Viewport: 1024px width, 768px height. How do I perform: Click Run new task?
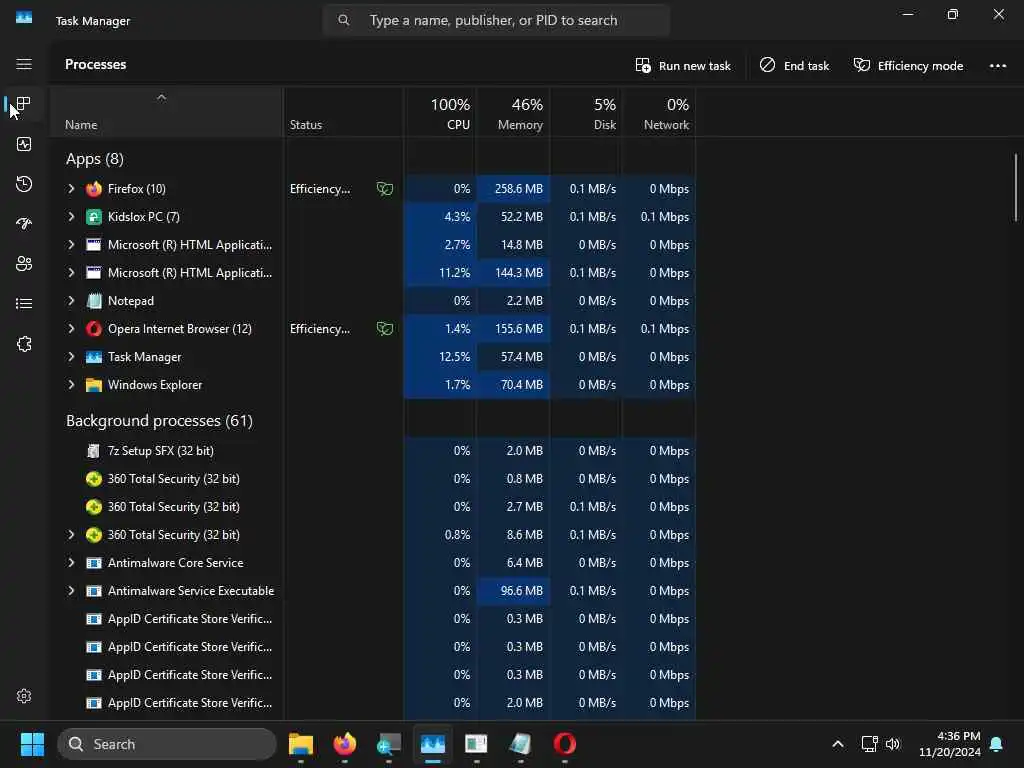click(683, 65)
